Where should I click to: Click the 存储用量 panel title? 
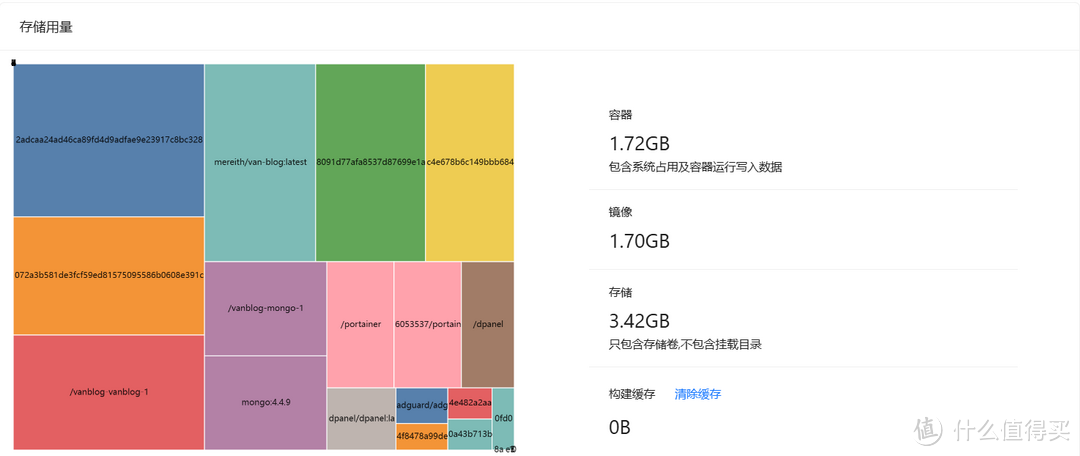click(x=46, y=28)
